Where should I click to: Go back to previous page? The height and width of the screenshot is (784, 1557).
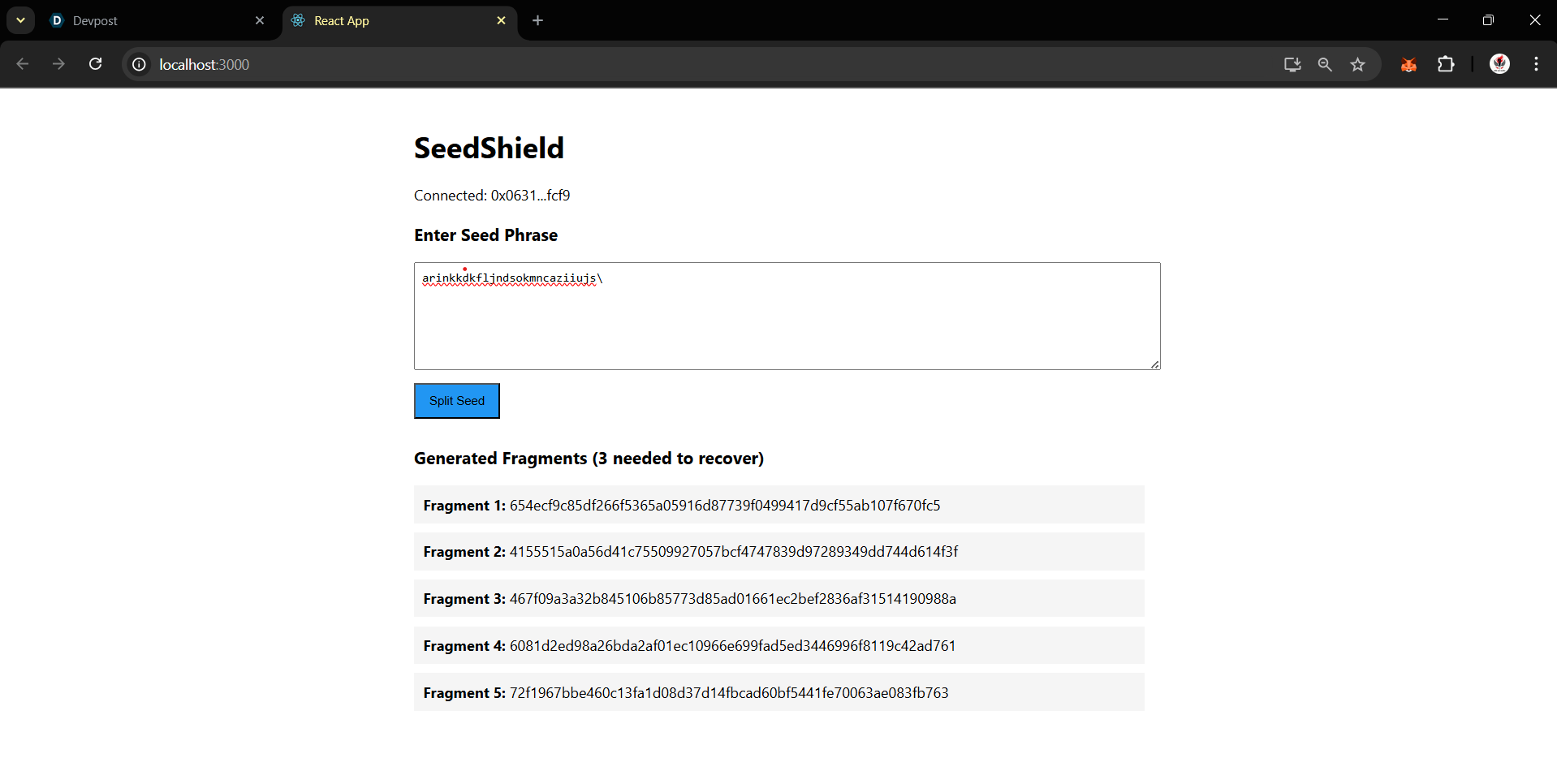[x=23, y=64]
